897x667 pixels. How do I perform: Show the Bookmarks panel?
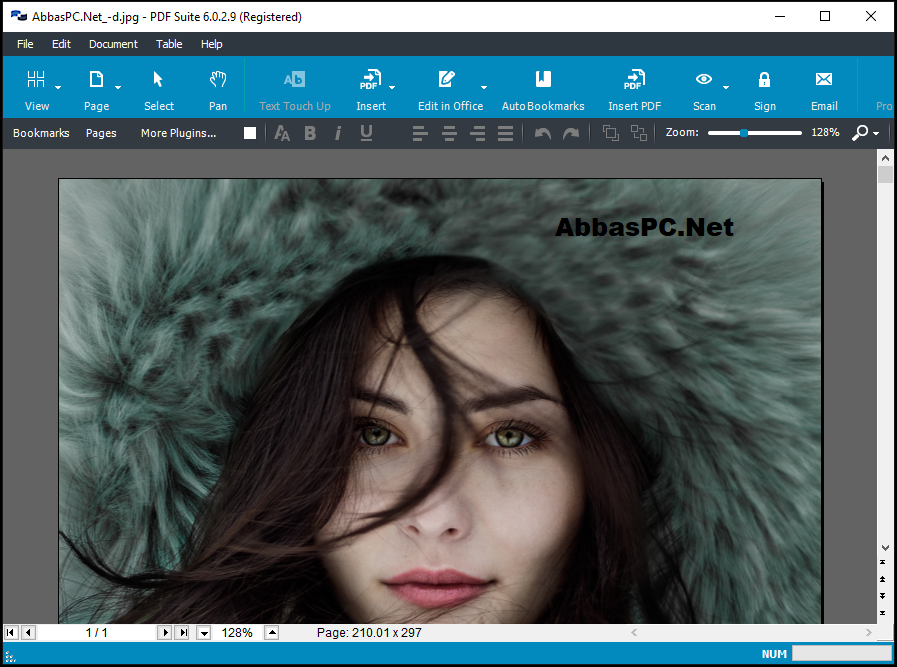click(x=41, y=133)
